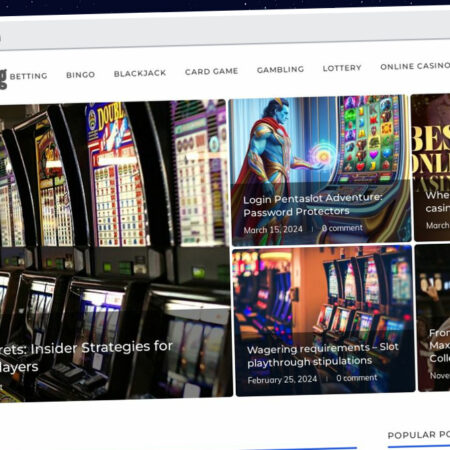Image resolution: width=450 pixels, height=450 pixels.
Task: Open the Insider Strategies featured article
Action: pos(86,357)
